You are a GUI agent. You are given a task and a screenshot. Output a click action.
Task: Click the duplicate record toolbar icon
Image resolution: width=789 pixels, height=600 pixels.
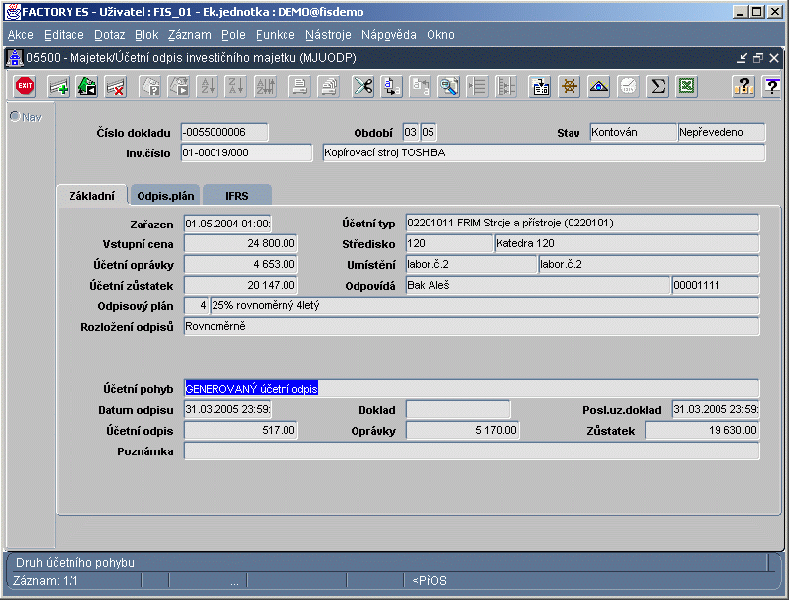87,87
